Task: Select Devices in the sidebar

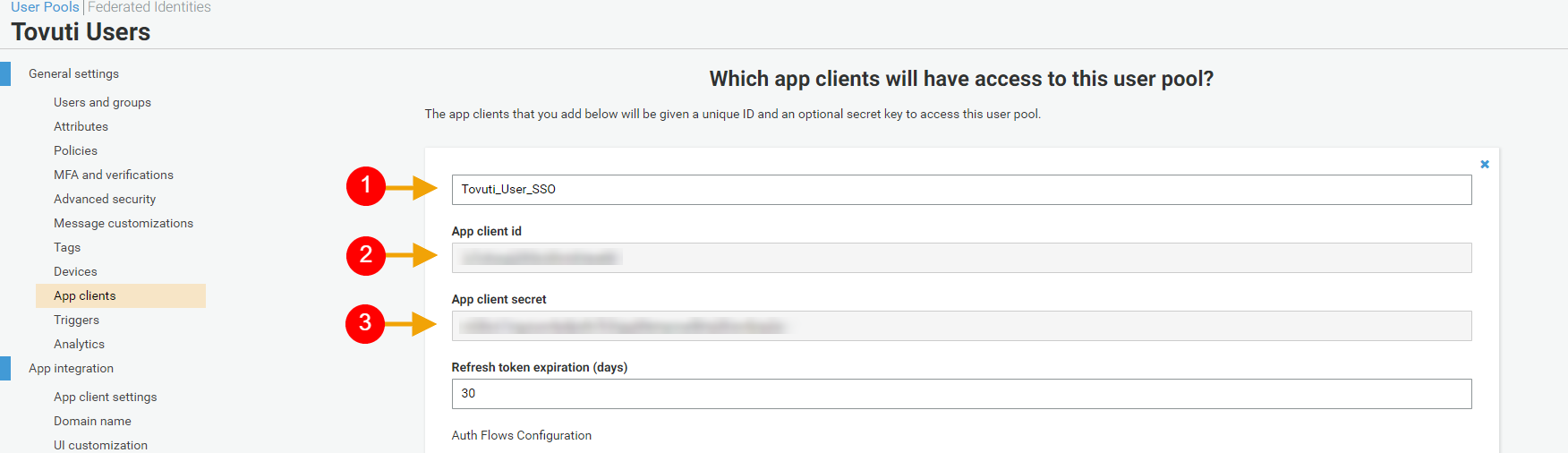Action: click(x=75, y=271)
